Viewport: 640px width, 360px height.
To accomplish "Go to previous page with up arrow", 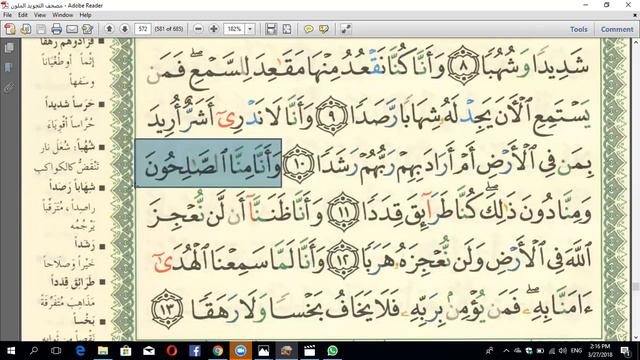I will point(109,29).
